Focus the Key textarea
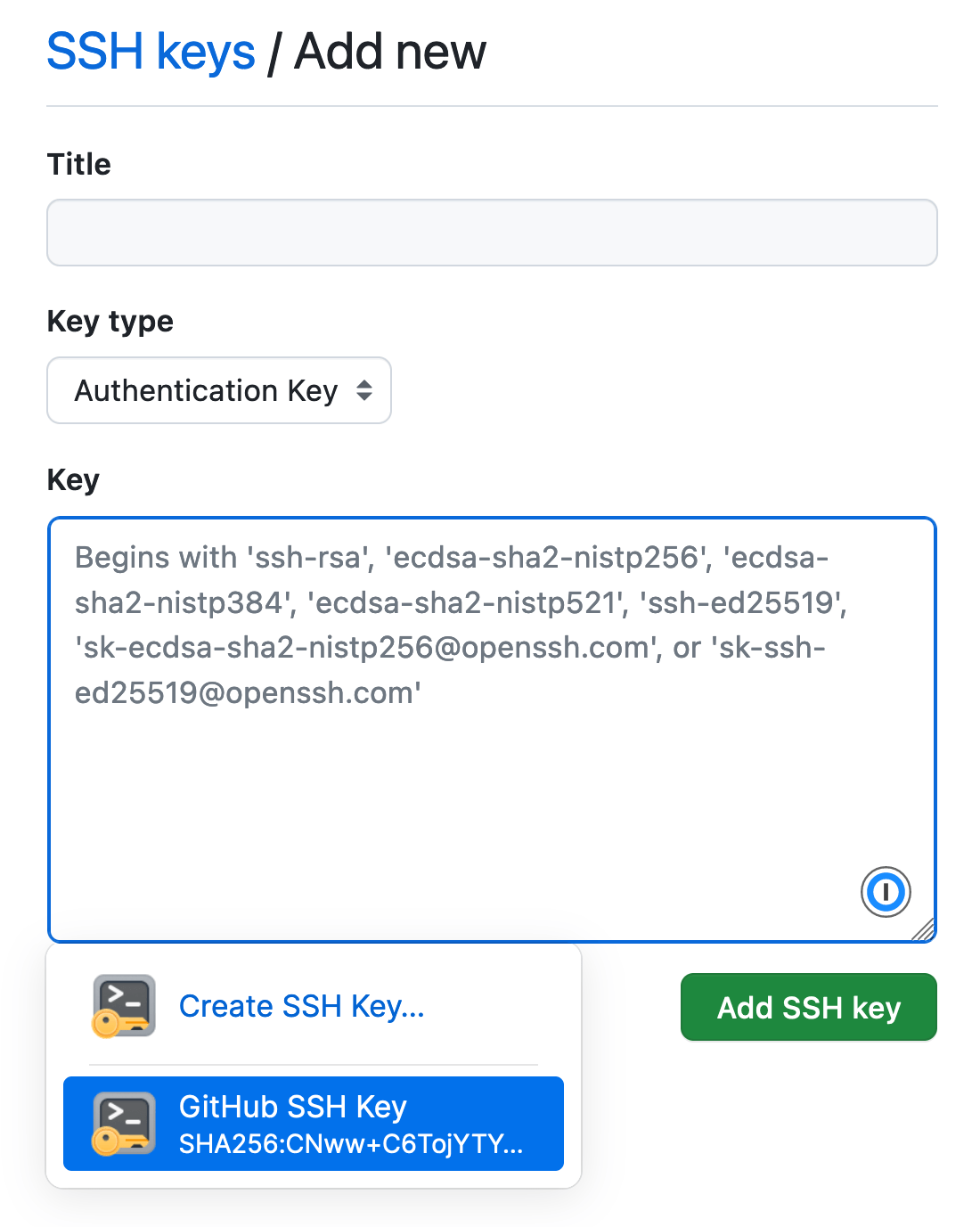The width and height of the screenshot is (980, 1227). [x=492, y=730]
